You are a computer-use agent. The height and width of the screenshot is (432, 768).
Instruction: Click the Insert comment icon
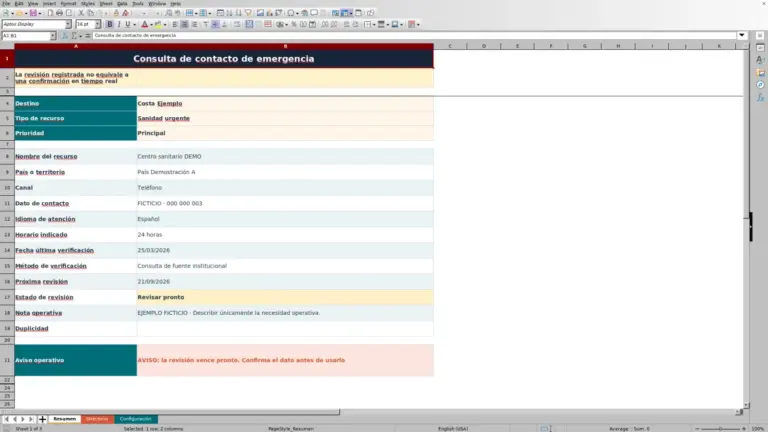314,13
